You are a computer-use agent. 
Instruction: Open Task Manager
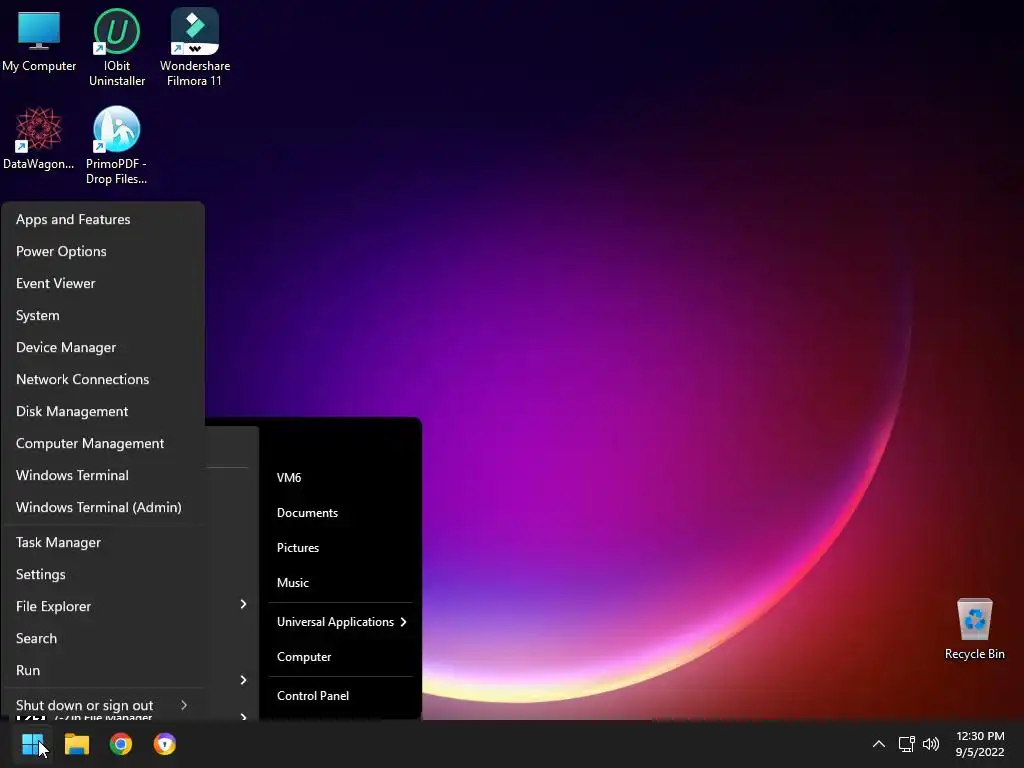pyautogui.click(x=103, y=543)
